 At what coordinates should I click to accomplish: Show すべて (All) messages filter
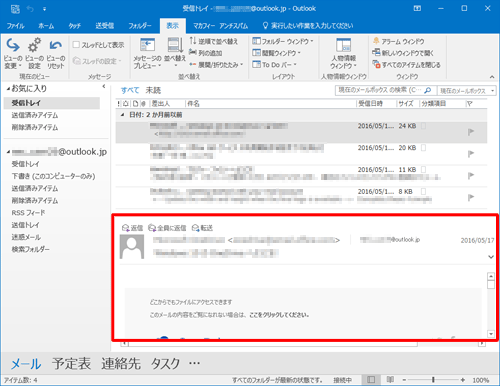(130, 90)
